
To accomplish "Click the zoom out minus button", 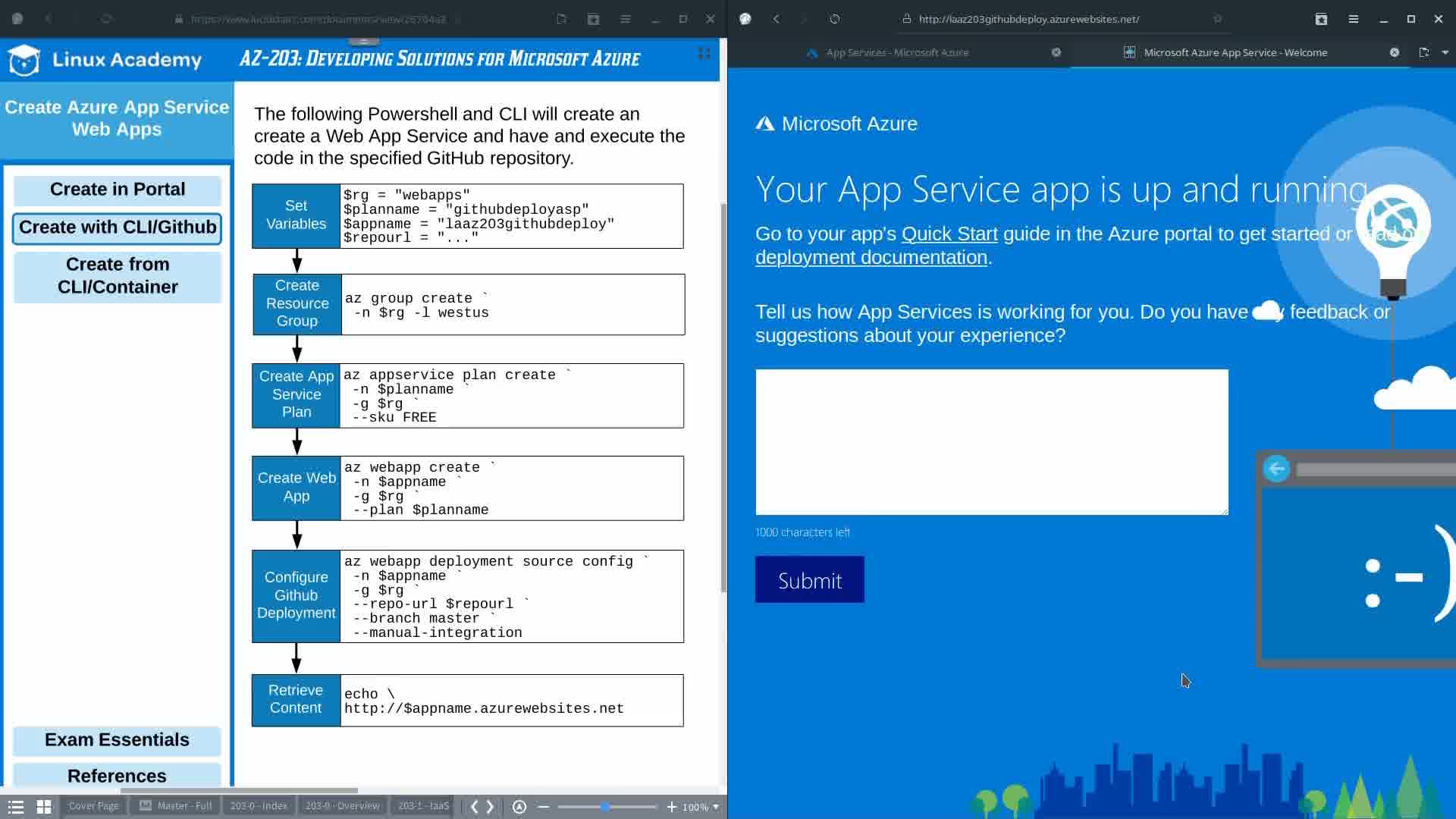I will pyautogui.click(x=543, y=806).
